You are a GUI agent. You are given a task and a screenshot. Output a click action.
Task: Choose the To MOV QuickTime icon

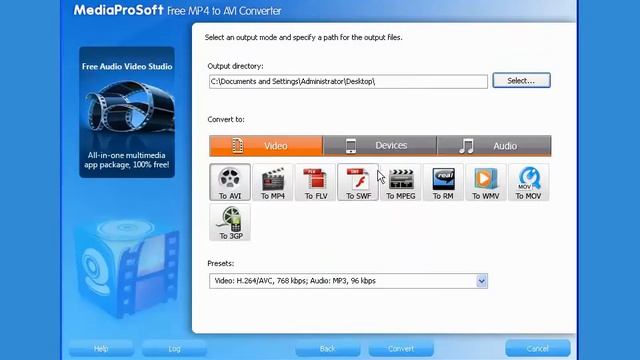click(x=529, y=182)
